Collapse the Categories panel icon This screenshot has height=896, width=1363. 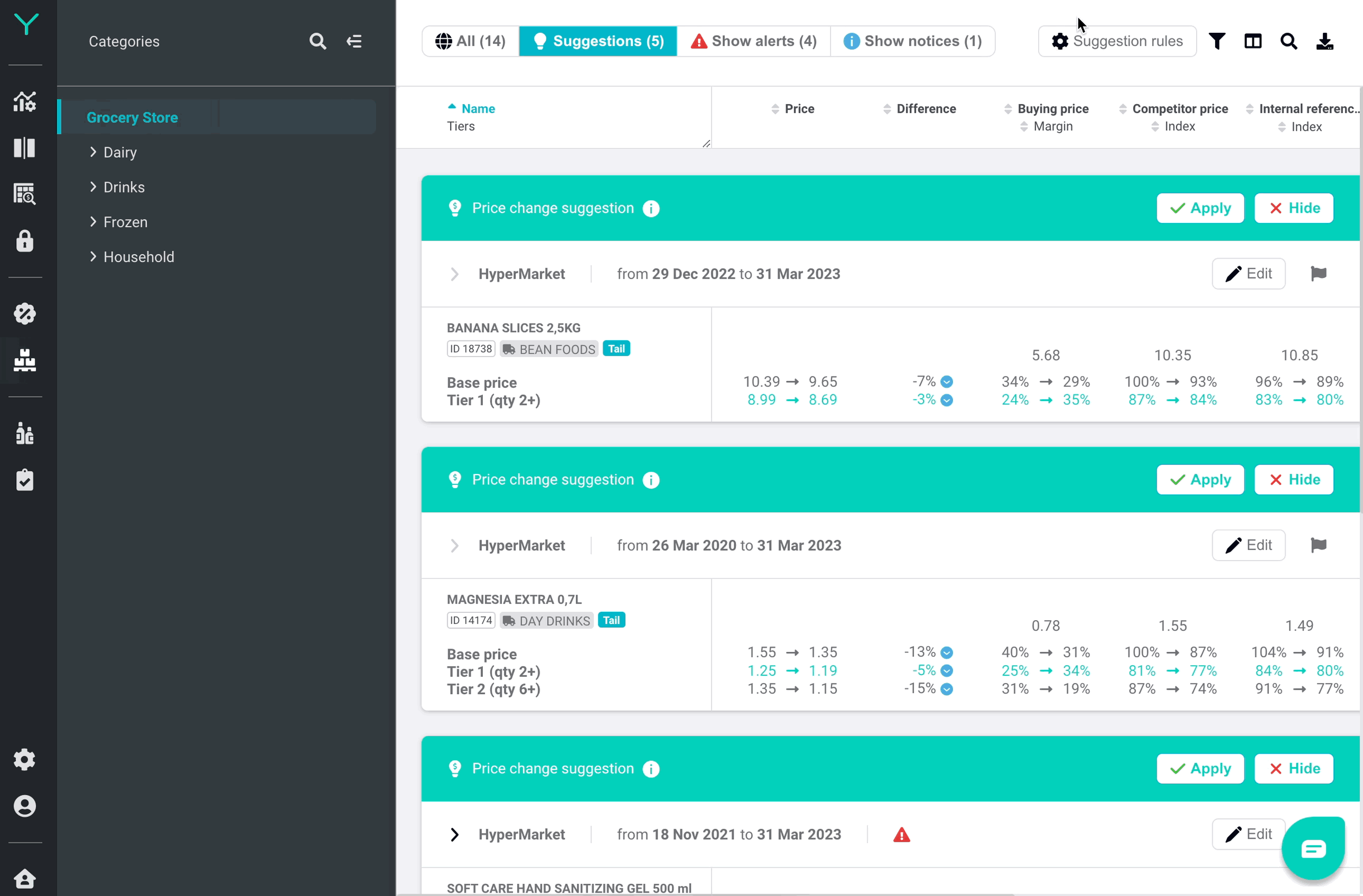(x=354, y=41)
